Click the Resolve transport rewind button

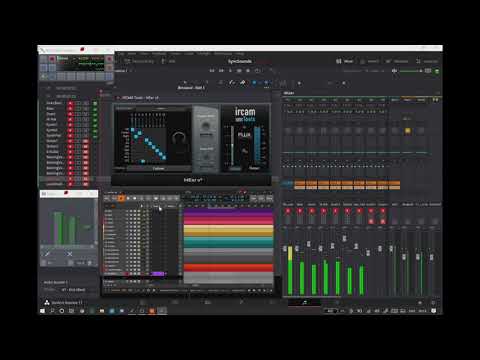click(x=212, y=71)
